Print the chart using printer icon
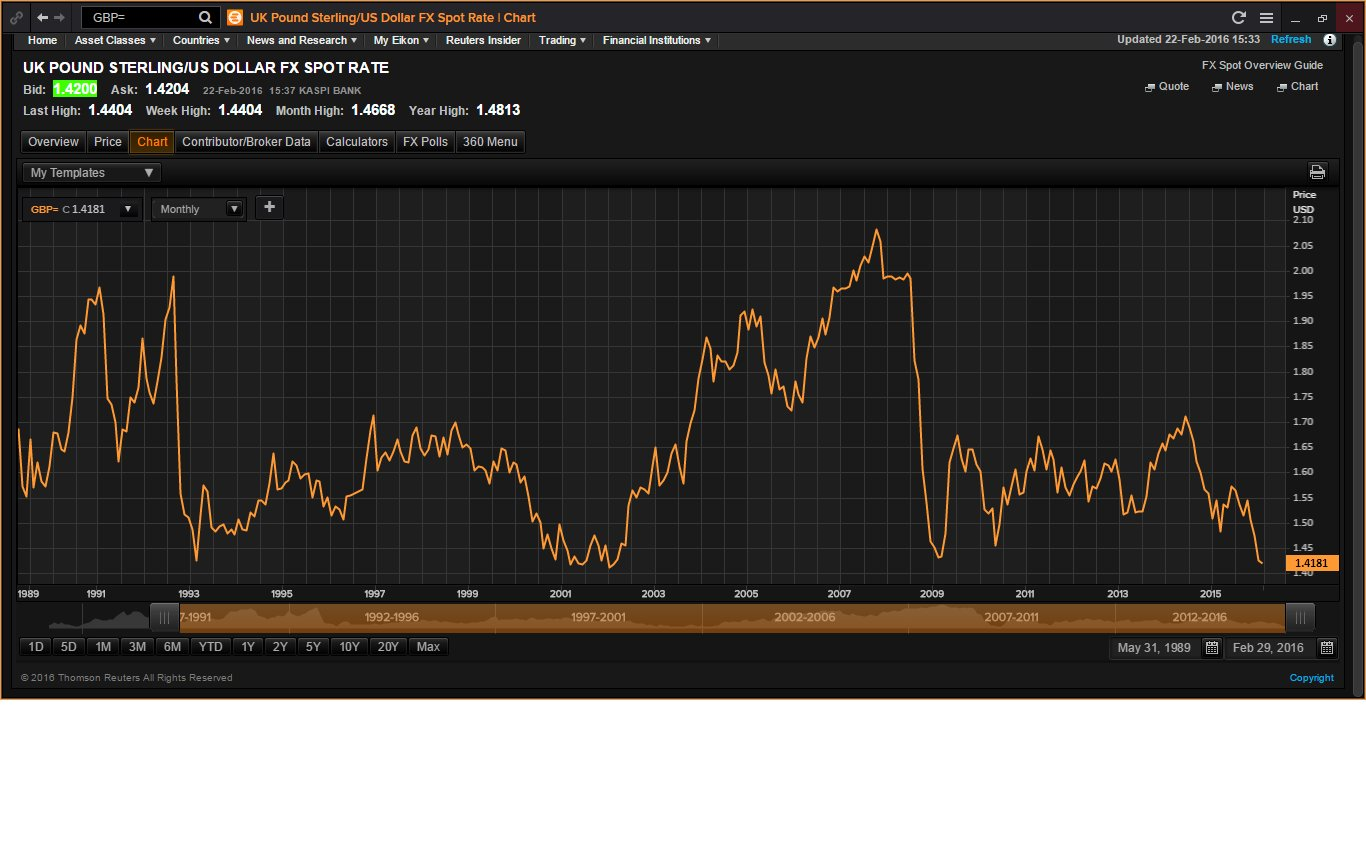The image size is (1366, 861). coord(1318,172)
